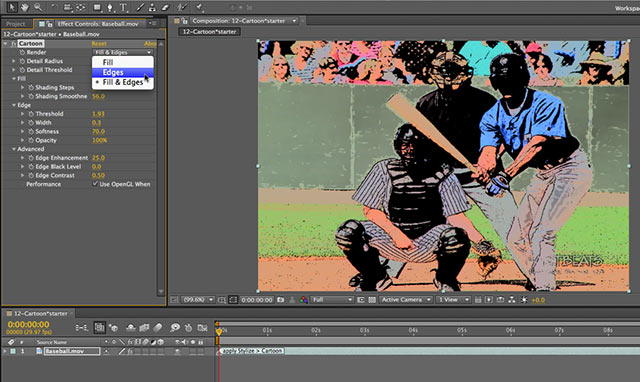The image size is (640, 382).
Task: Choose Fill & Edges from Render menu
Action: pos(123,82)
